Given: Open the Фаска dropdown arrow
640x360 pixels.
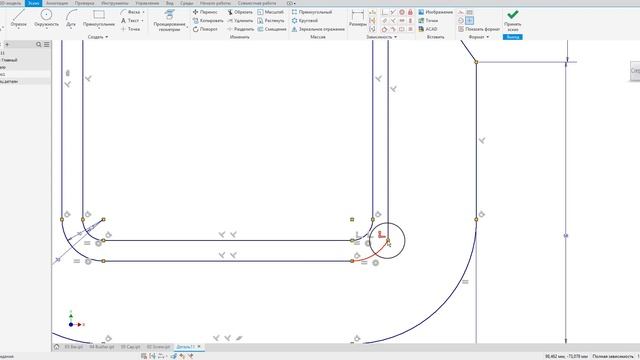Looking at the screenshot, I should coord(143,12).
